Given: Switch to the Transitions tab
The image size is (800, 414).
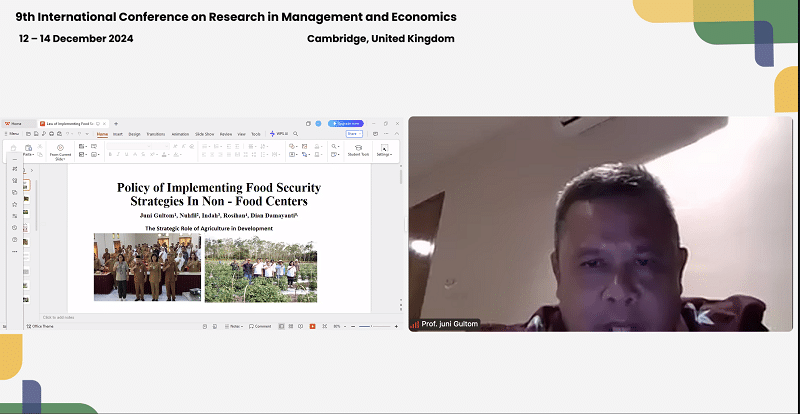Looking at the screenshot, I should [x=155, y=133].
